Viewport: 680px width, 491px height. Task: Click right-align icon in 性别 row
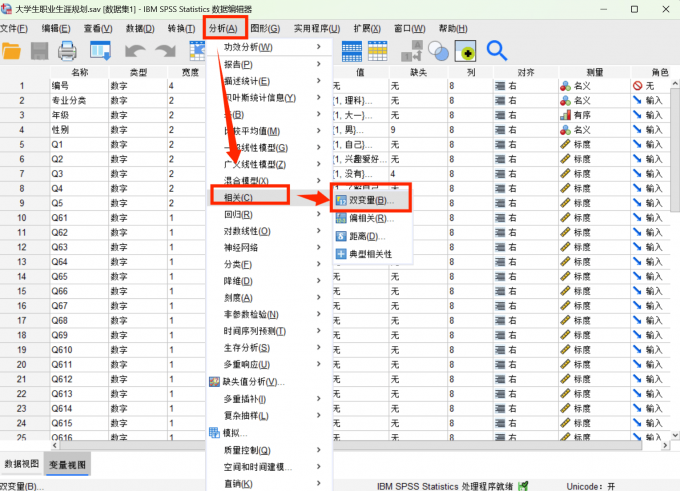point(500,130)
